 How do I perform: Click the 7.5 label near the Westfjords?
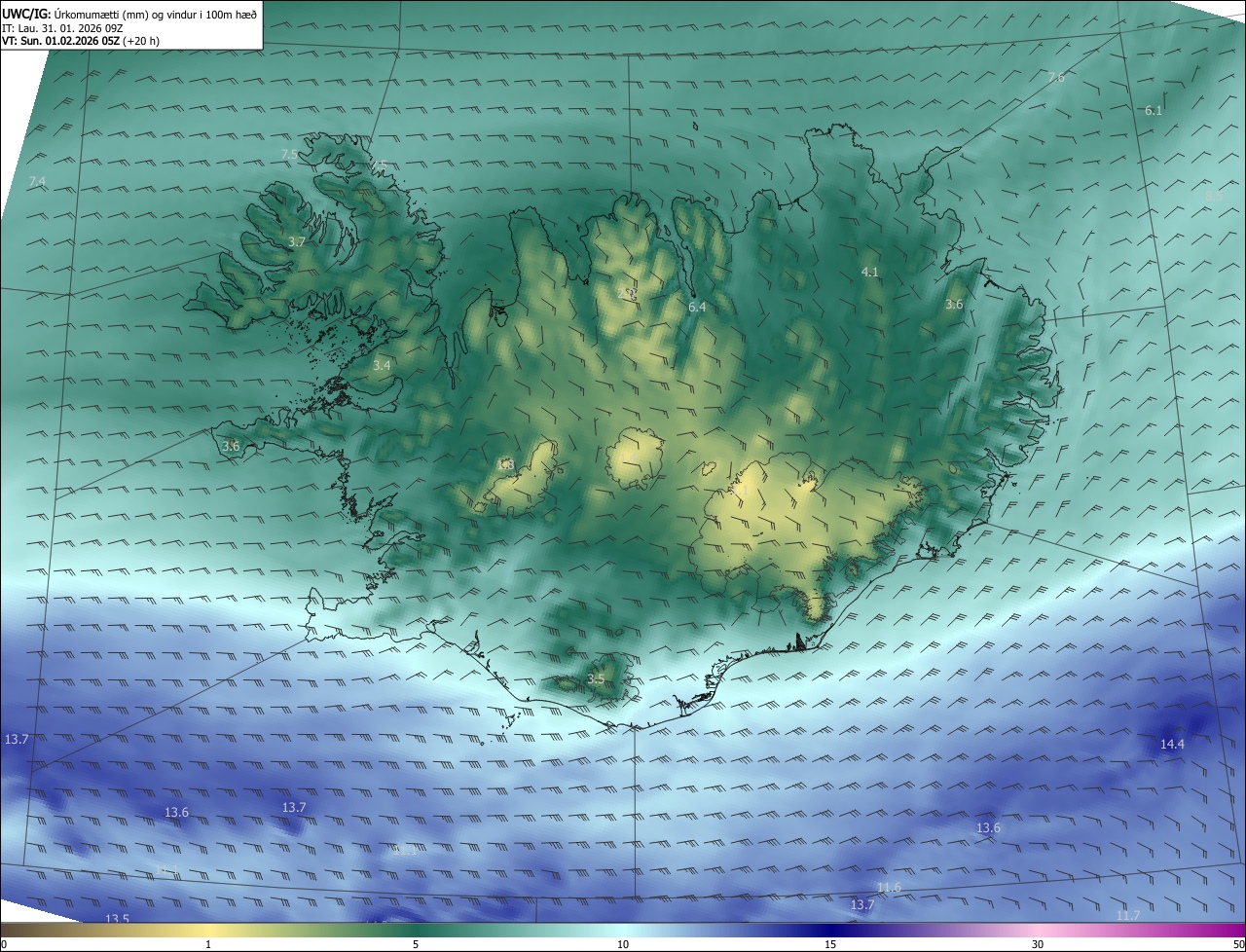(x=290, y=155)
